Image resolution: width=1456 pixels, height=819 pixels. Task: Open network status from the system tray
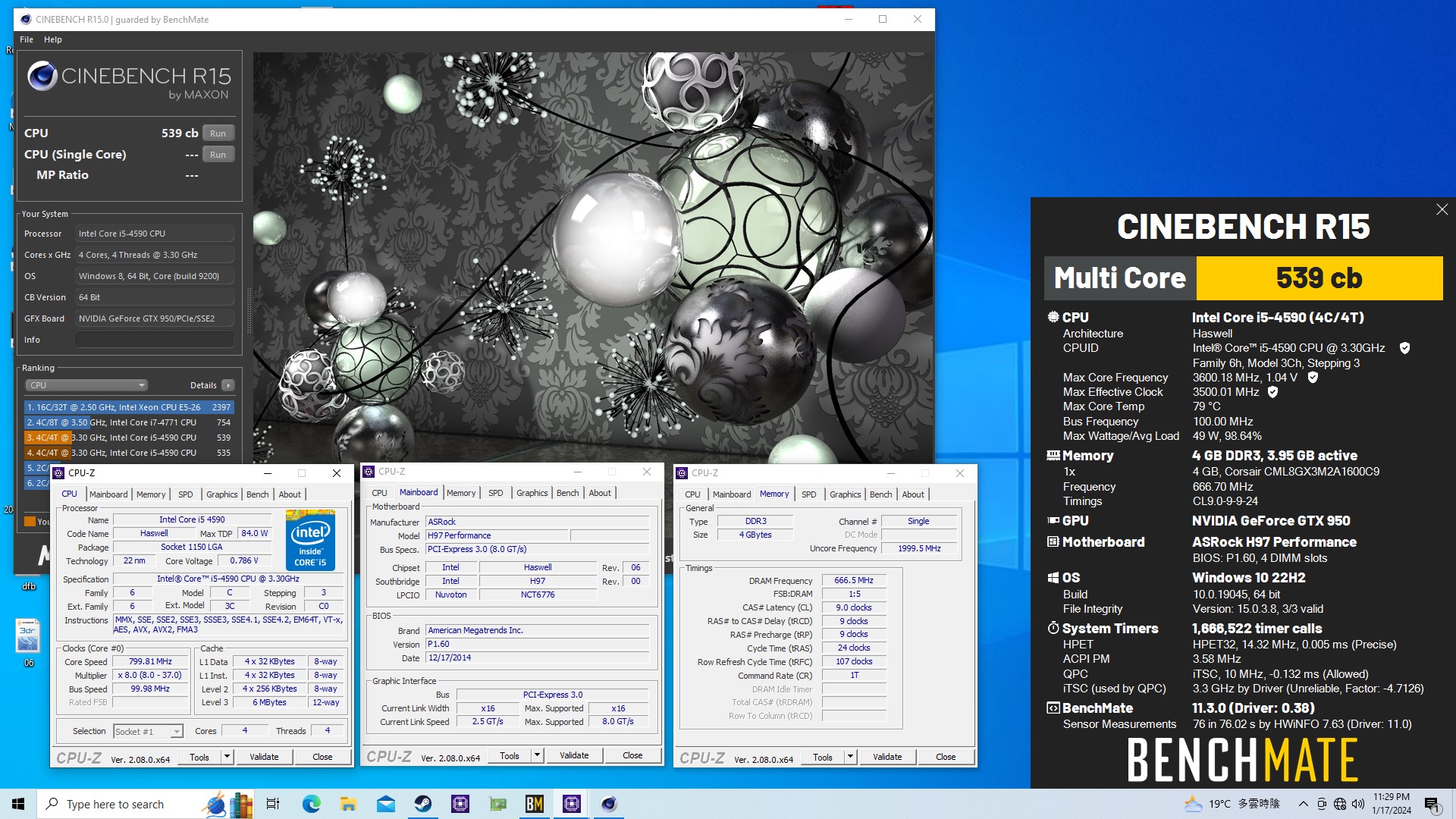click(1340, 804)
